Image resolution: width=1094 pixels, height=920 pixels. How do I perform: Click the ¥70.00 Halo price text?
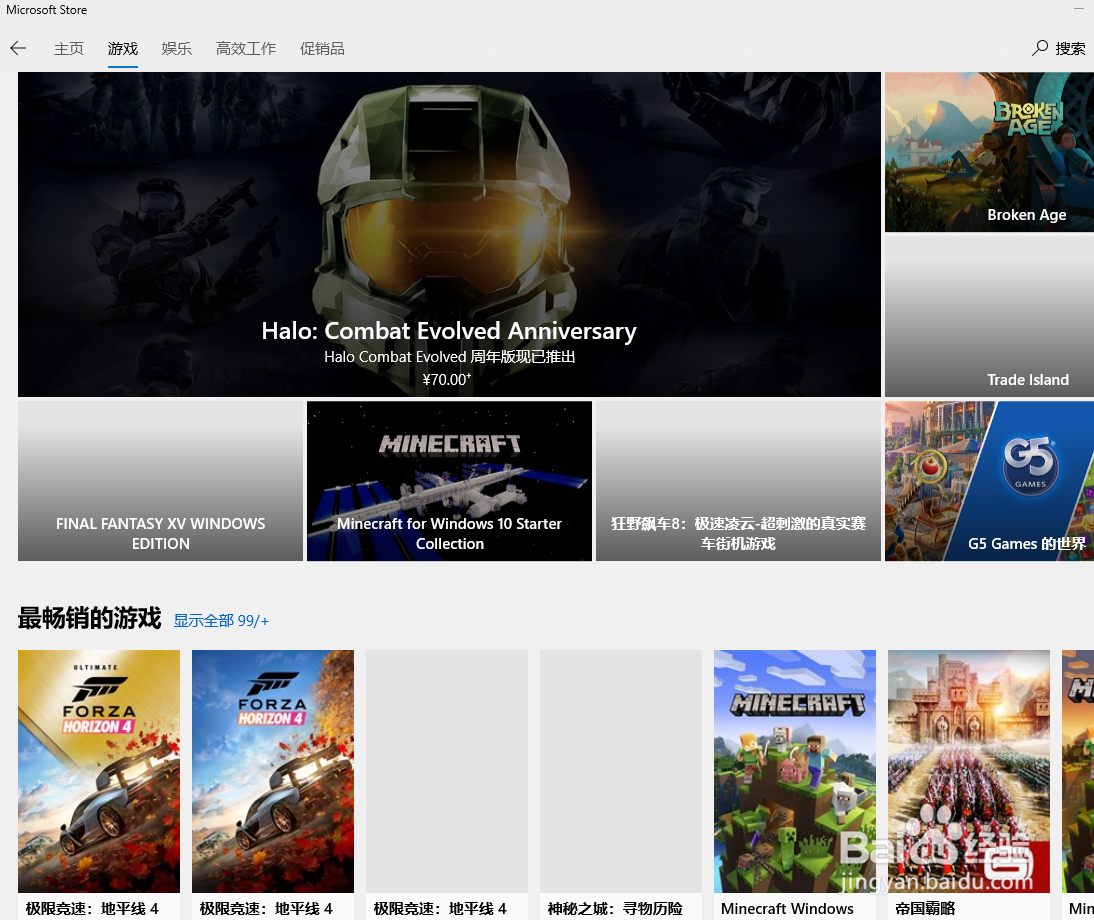447,379
